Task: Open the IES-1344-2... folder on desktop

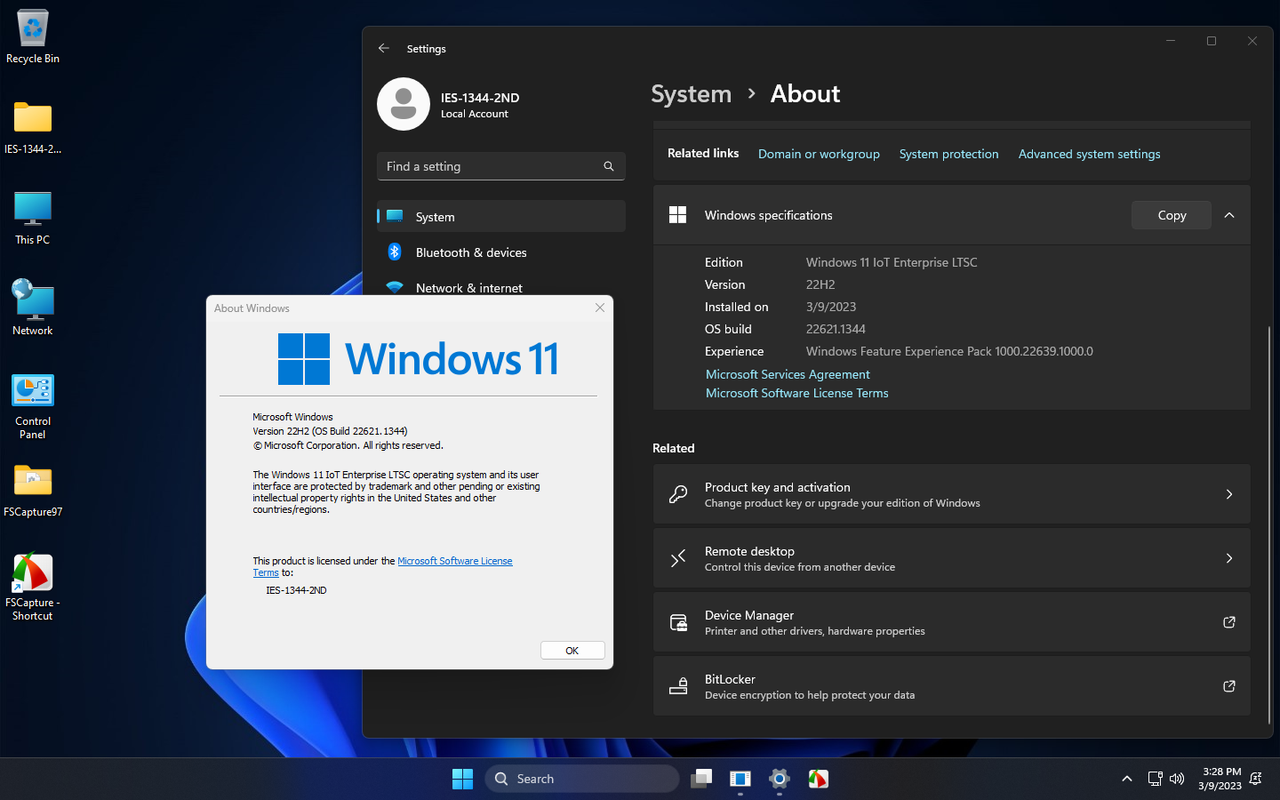Action: tap(32, 127)
